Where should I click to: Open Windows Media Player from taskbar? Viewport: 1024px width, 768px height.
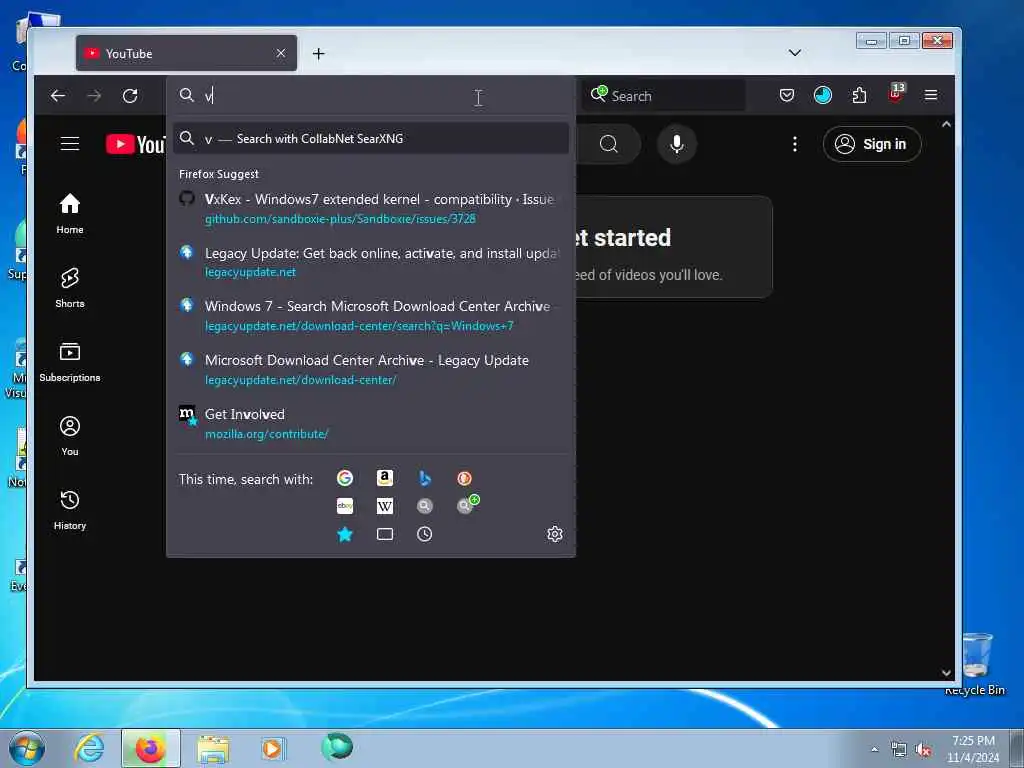273,748
